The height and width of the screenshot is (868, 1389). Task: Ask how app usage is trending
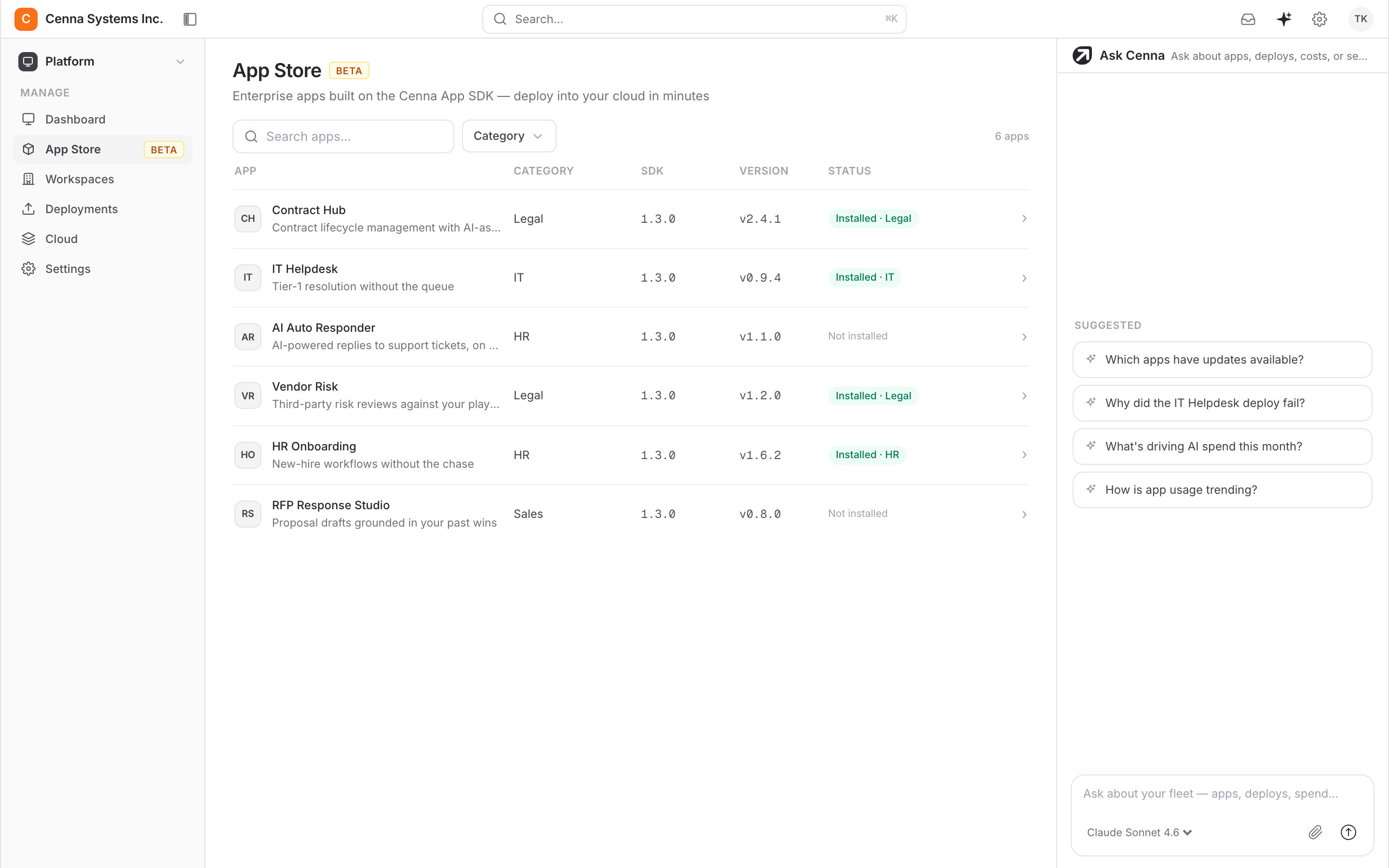1222,489
